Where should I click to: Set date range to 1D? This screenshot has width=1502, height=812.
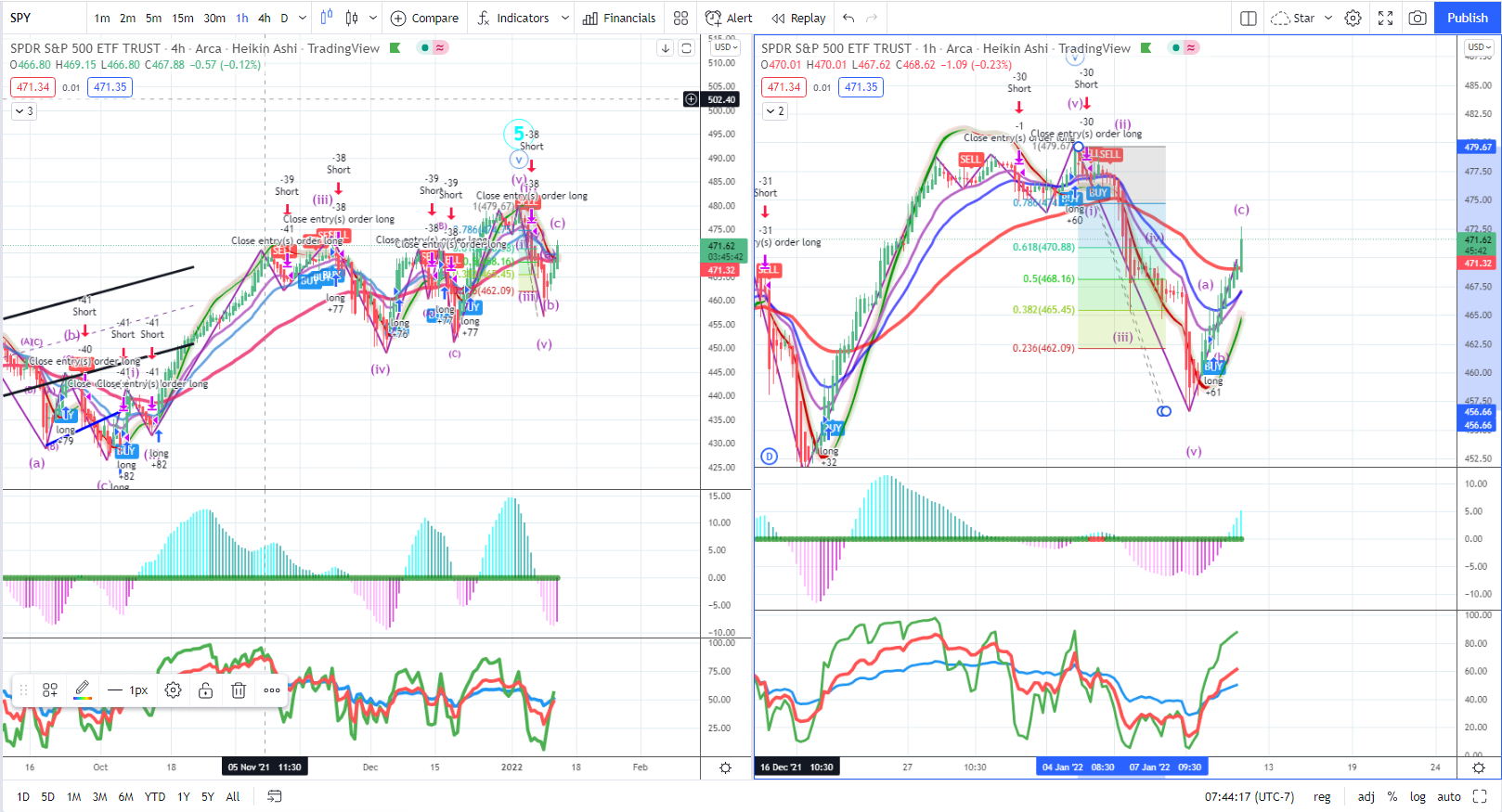click(23, 796)
